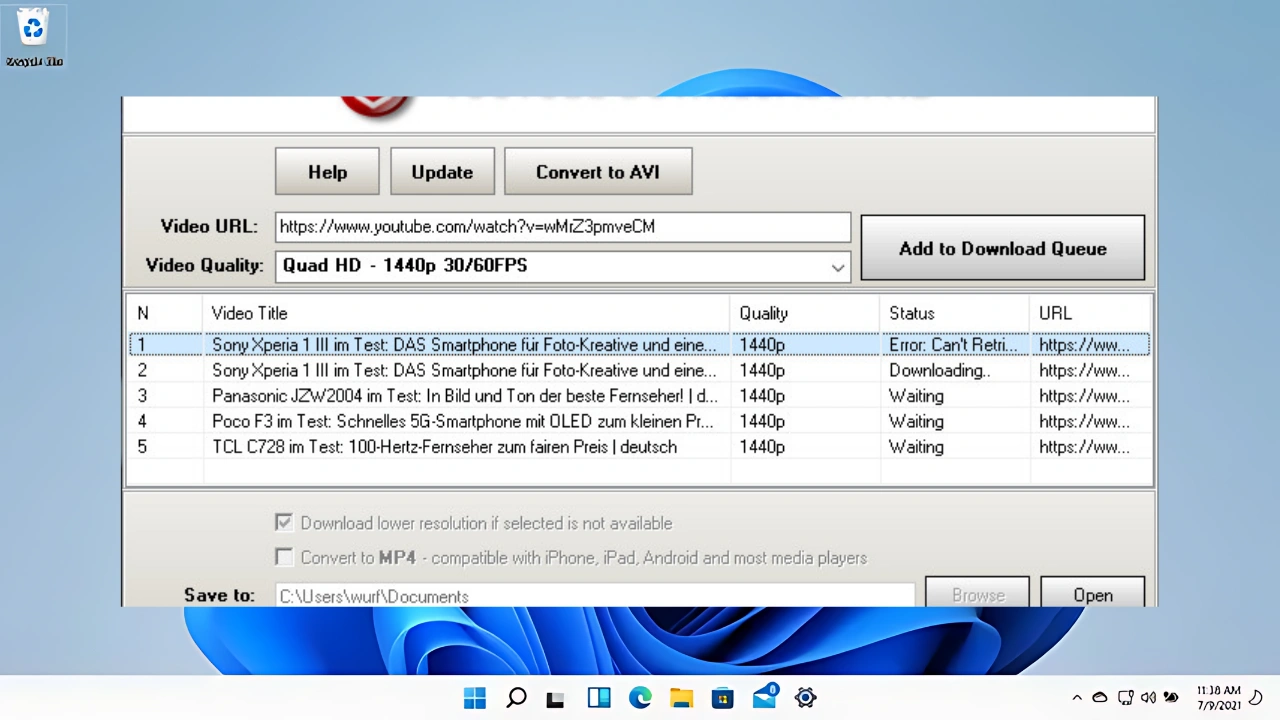Image resolution: width=1280 pixels, height=720 pixels.
Task: Select row 2 Sony Xperia downloading
Action: pyautogui.click(x=640, y=370)
